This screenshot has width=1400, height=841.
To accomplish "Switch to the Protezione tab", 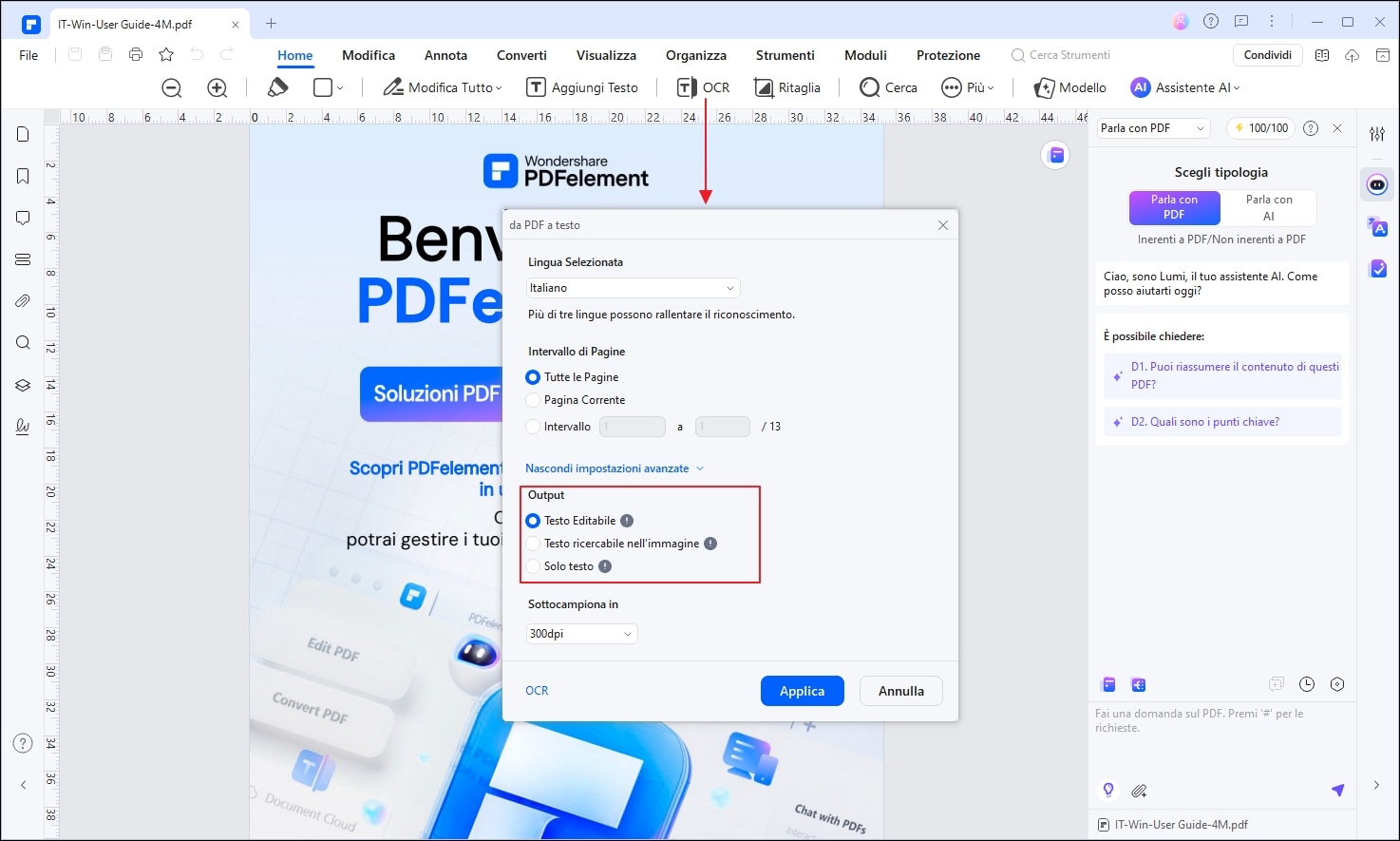I will point(948,55).
